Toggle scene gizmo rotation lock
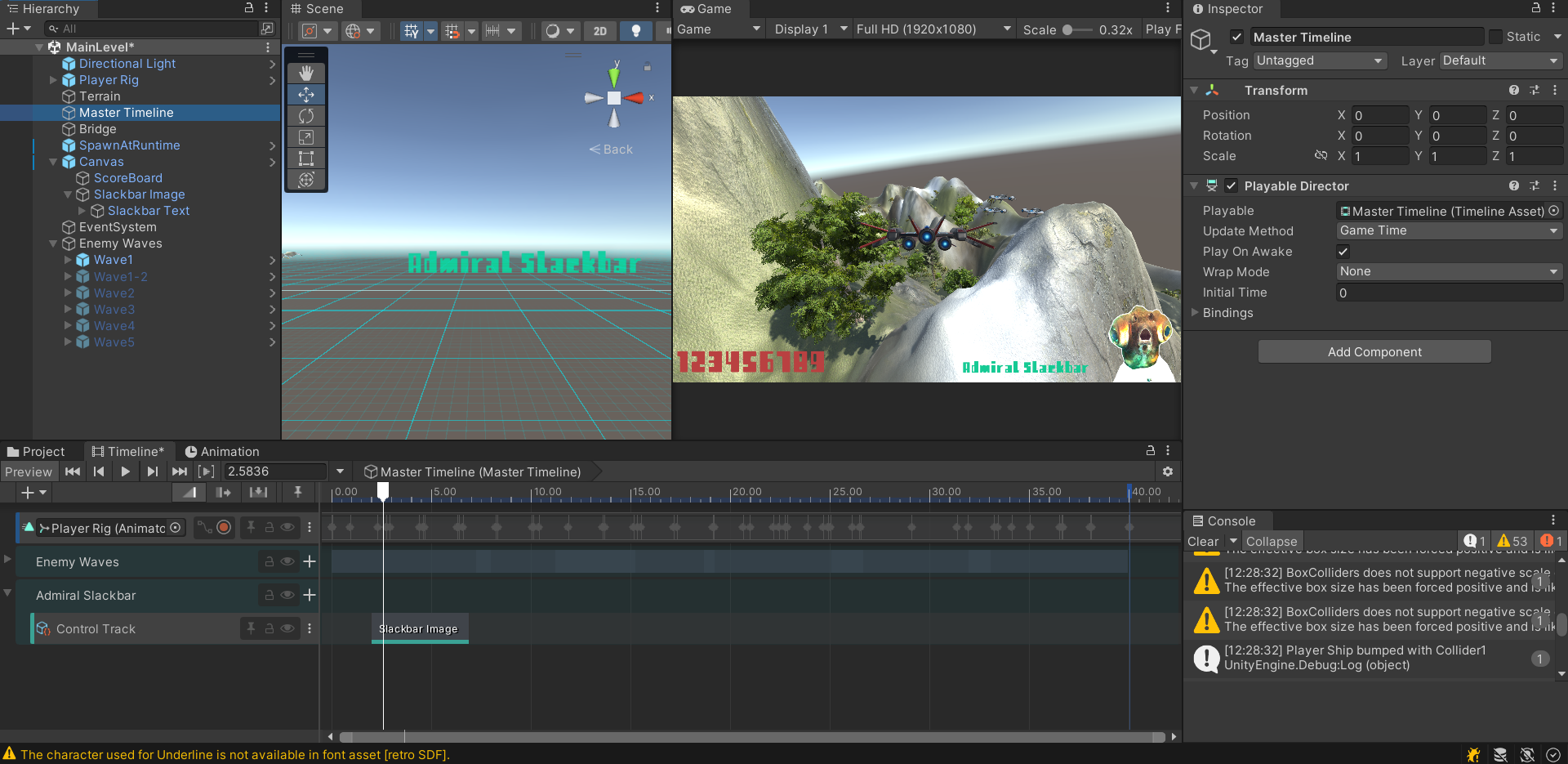1568x764 pixels. [x=648, y=67]
